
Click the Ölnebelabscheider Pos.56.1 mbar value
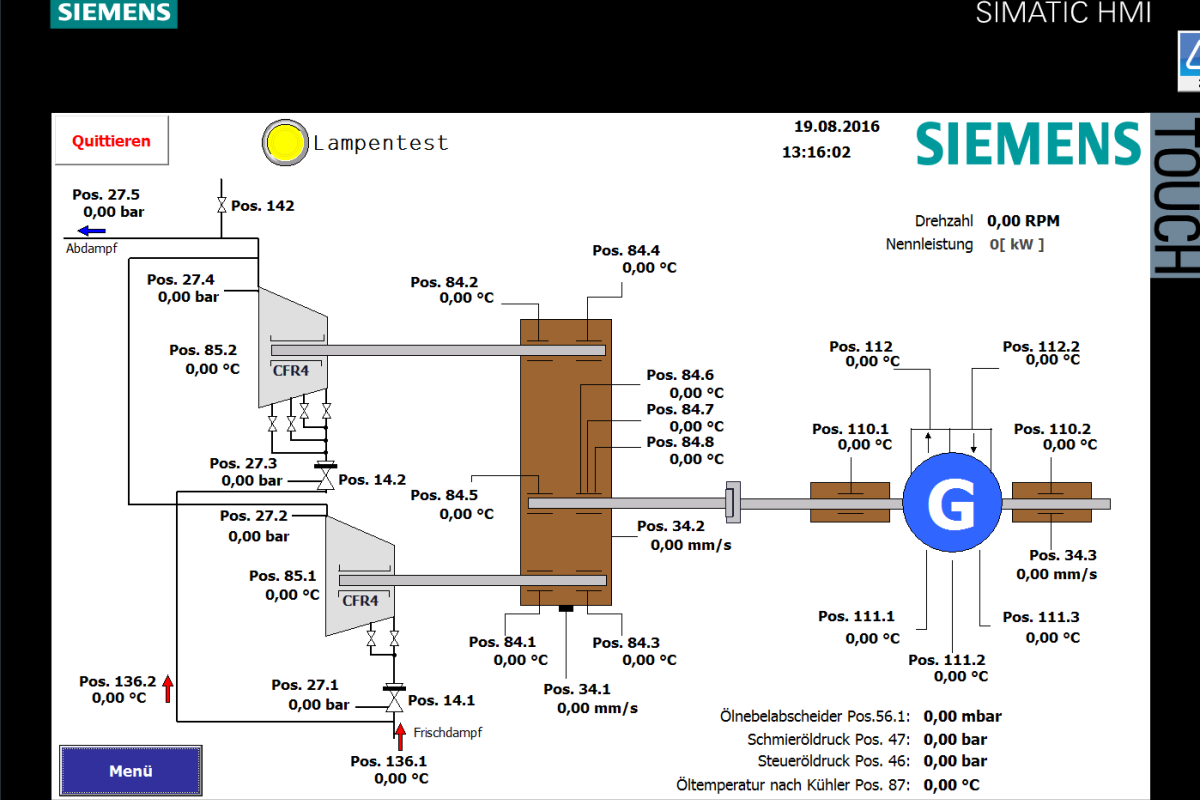click(x=962, y=716)
